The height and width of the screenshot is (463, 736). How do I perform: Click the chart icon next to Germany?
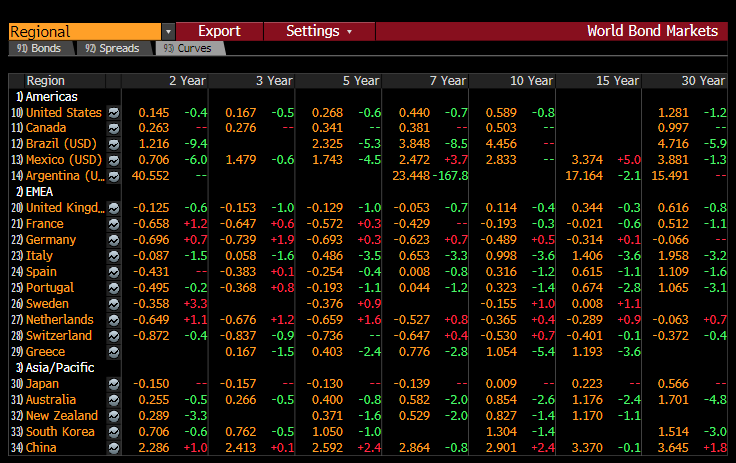pyautogui.click(x=114, y=240)
